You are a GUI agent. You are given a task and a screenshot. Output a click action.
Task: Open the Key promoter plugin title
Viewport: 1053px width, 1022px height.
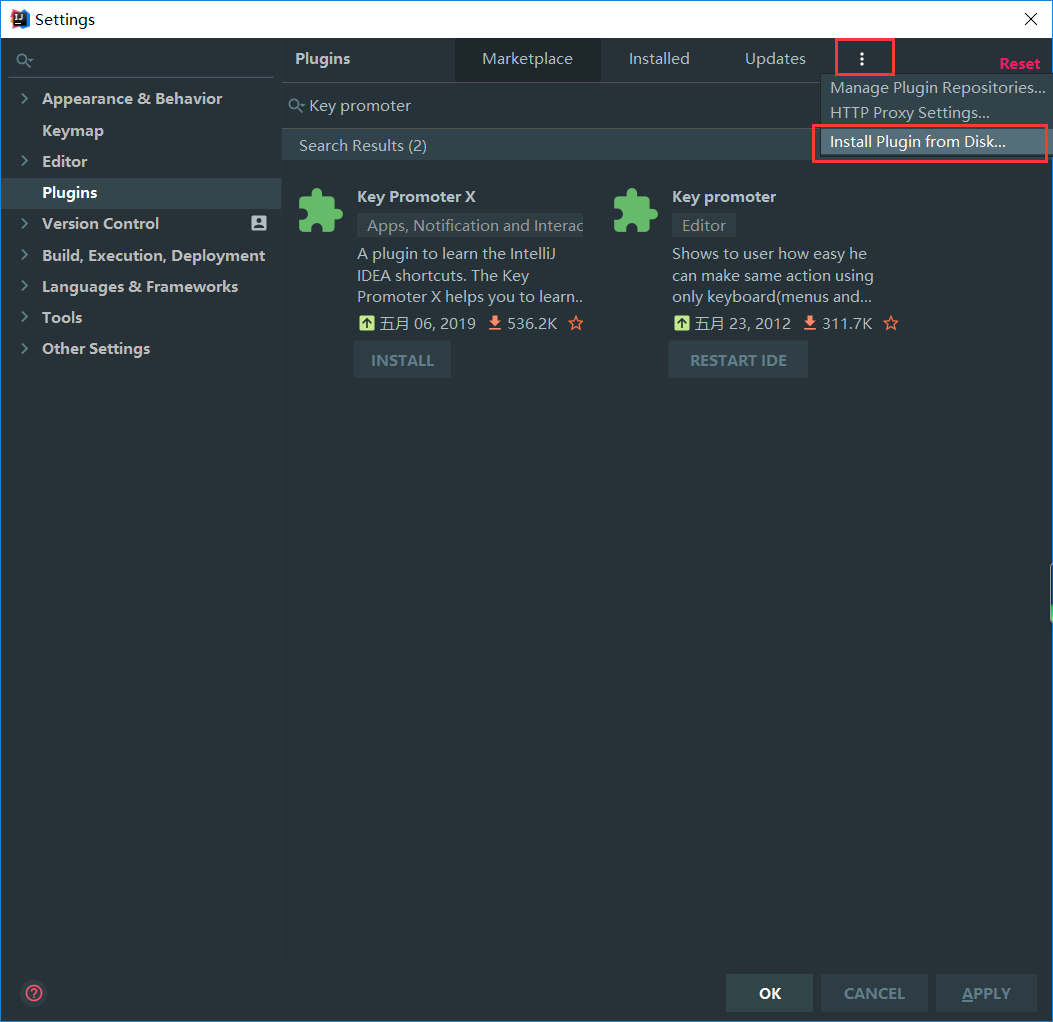pos(723,197)
